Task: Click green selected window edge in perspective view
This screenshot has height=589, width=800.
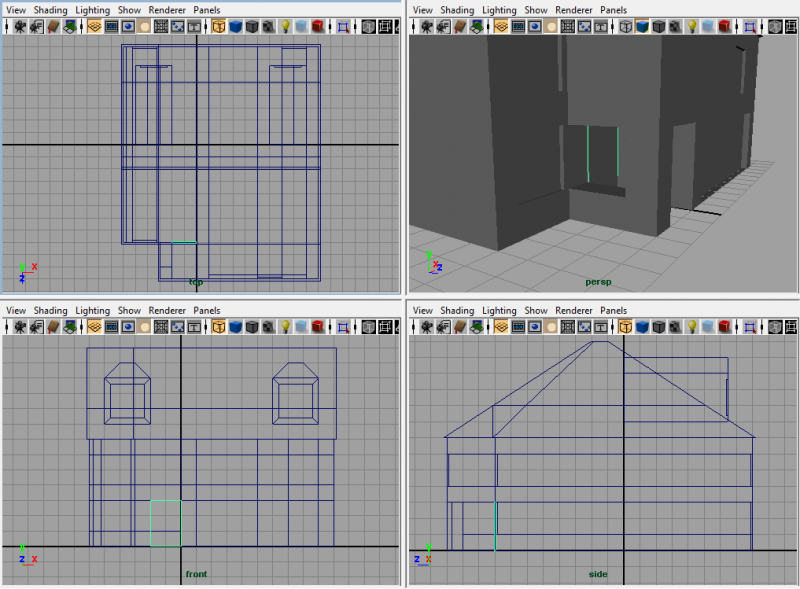Action: pyautogui.click(x=589, y=153)
